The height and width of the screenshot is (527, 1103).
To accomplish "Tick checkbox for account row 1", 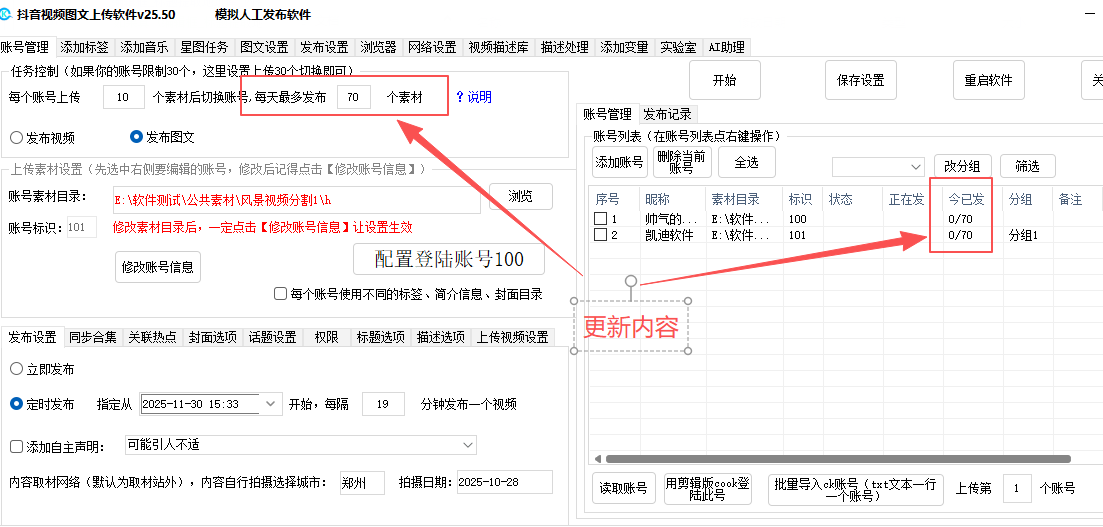I will pos(600,220).
